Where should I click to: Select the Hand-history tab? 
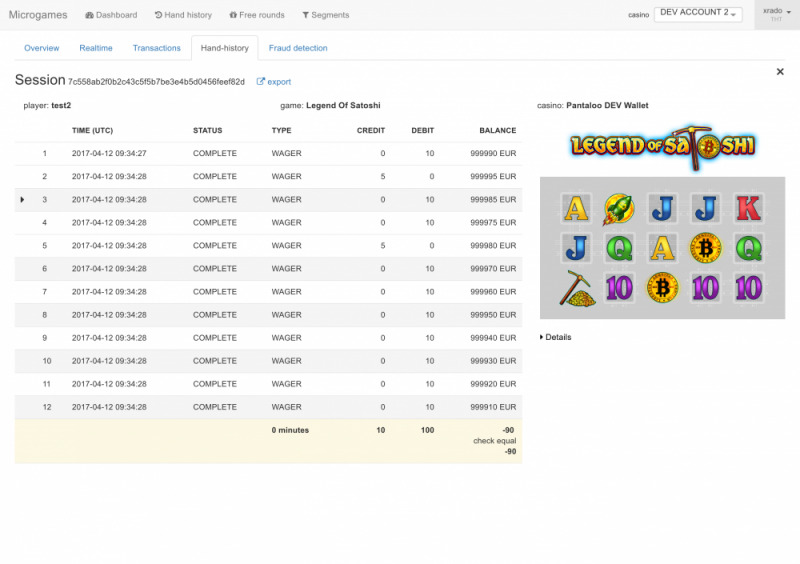(224, 48)
